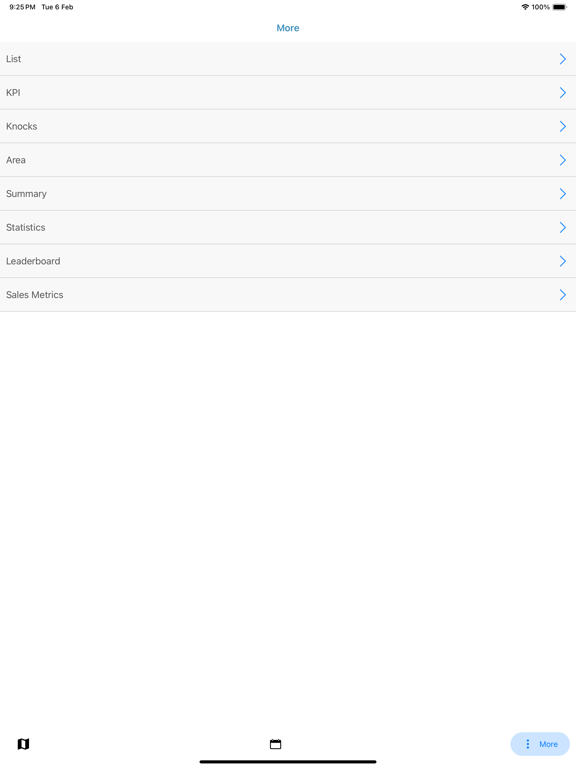Open the map tab icon
Viewport: 576px width, 768px height.
(x=23, y=744)
